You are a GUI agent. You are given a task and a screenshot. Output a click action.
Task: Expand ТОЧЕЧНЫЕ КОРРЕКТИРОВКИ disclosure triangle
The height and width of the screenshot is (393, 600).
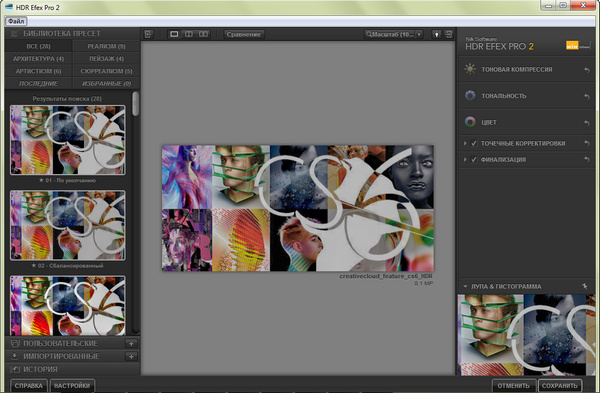pyautogui.click(x=465, y=144)
